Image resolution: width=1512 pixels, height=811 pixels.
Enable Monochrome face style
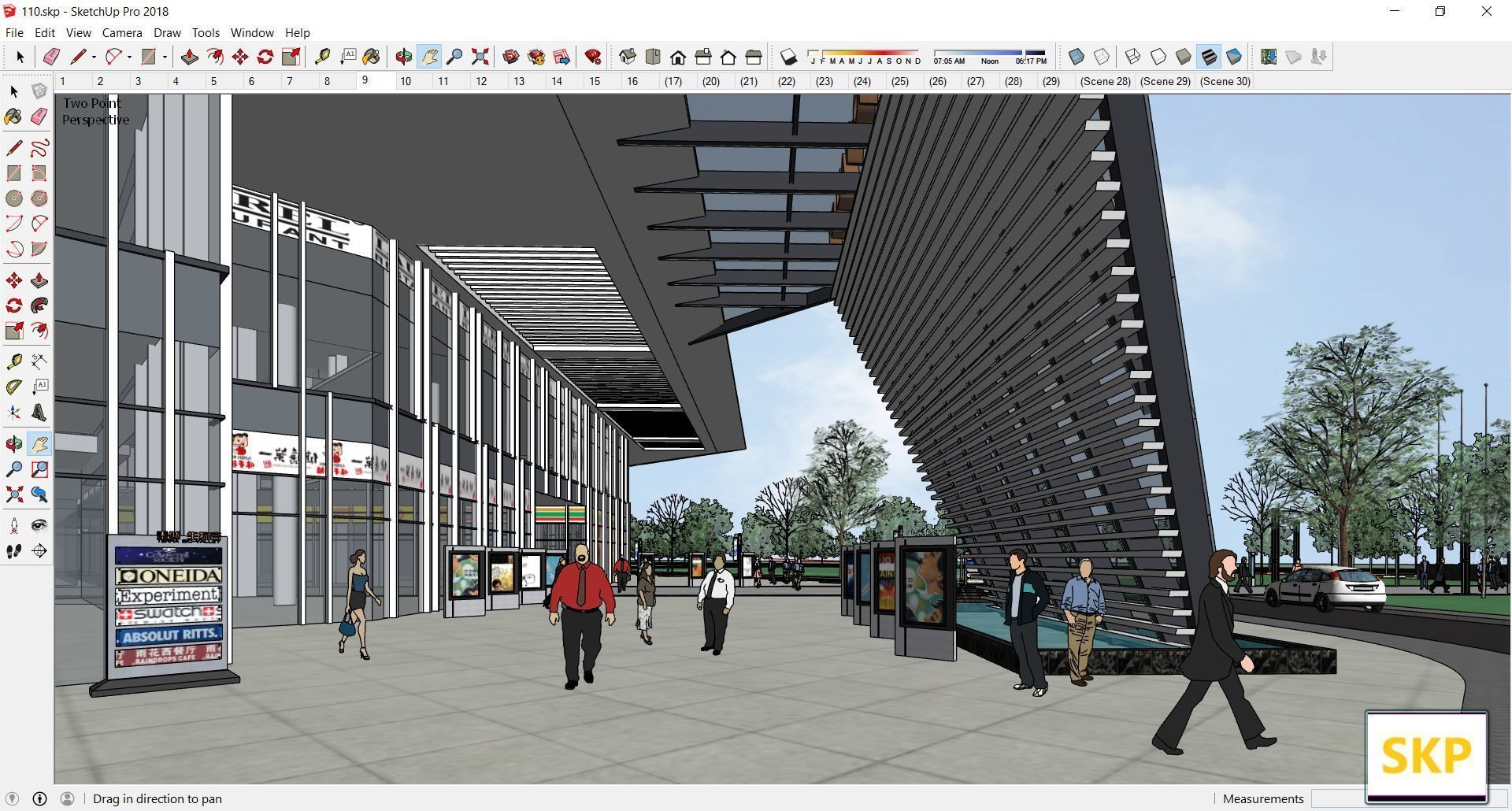1234,57
